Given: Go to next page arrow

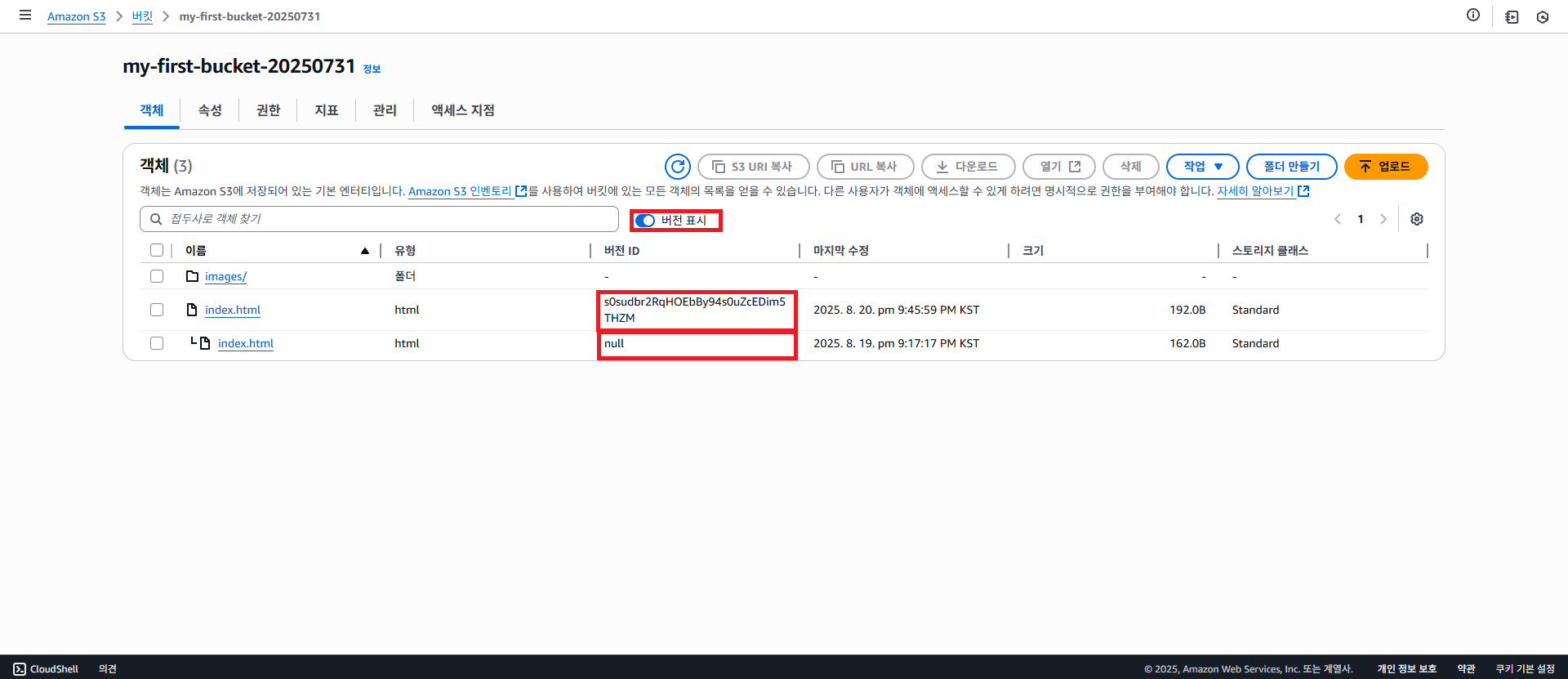Looking at the screenshot, I should (x=1383, y=219).
